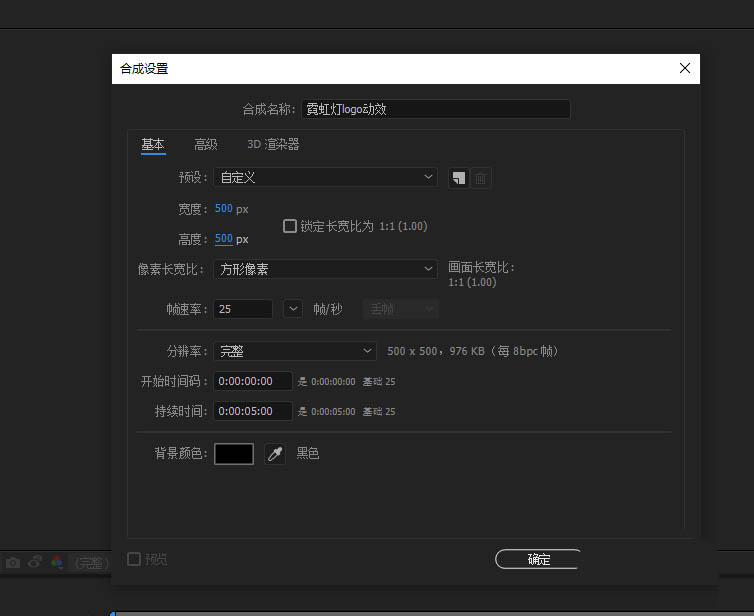The image size is (754, 616).
Task: Toggle lock aspect ratio 1:1 checkbox
Action: point(289,226)
